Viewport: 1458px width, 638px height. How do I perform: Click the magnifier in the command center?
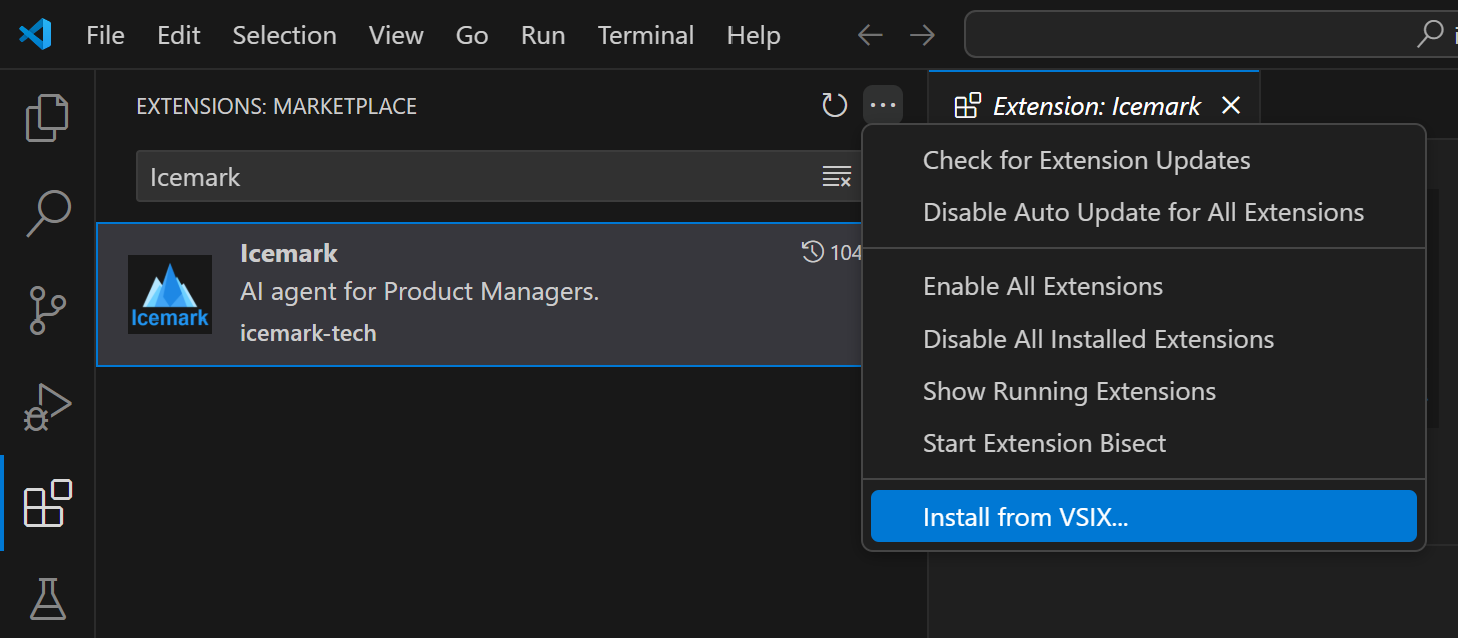1430,35
